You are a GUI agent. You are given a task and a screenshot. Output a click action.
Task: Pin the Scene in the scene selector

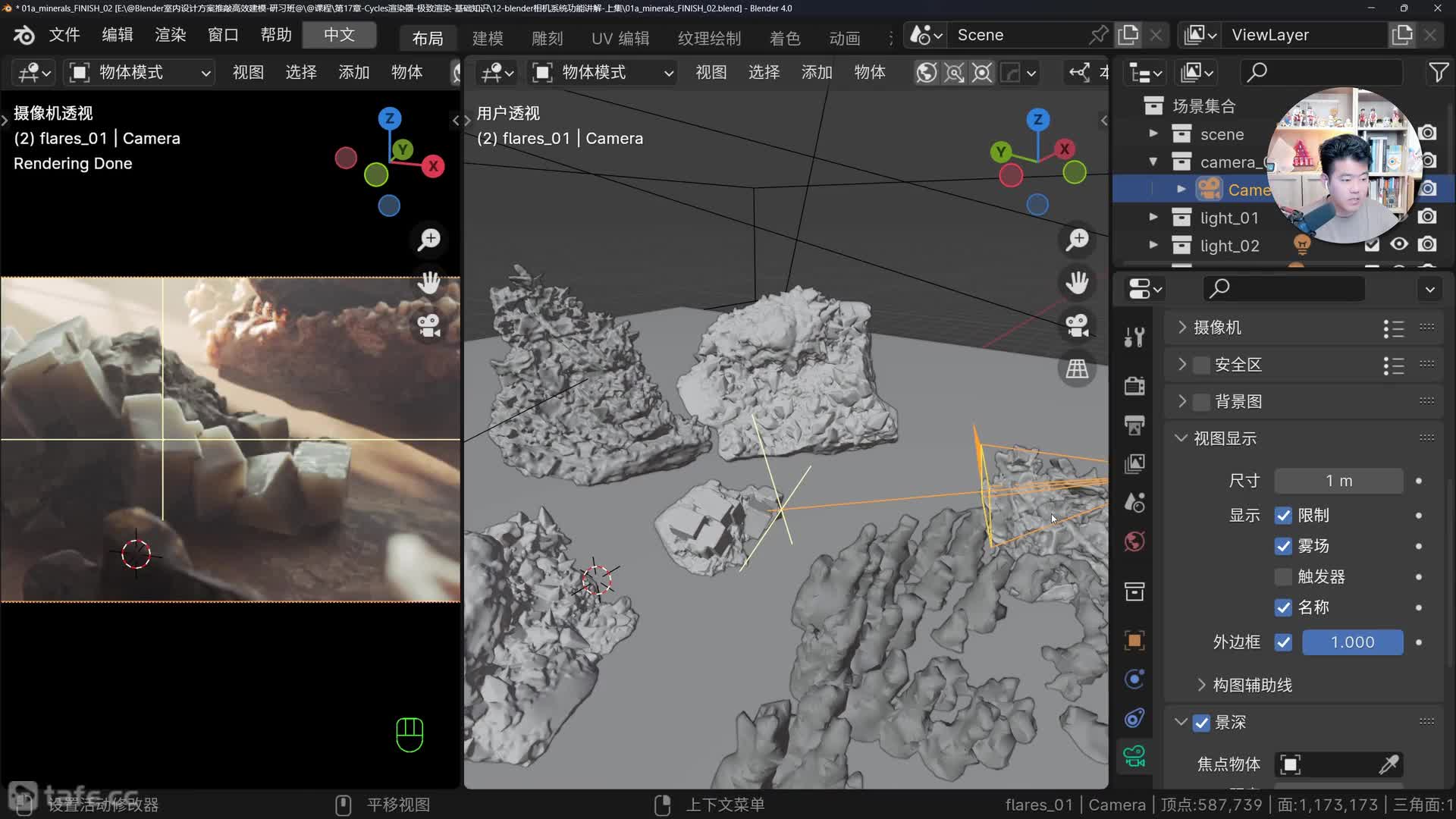(1099, 35)
